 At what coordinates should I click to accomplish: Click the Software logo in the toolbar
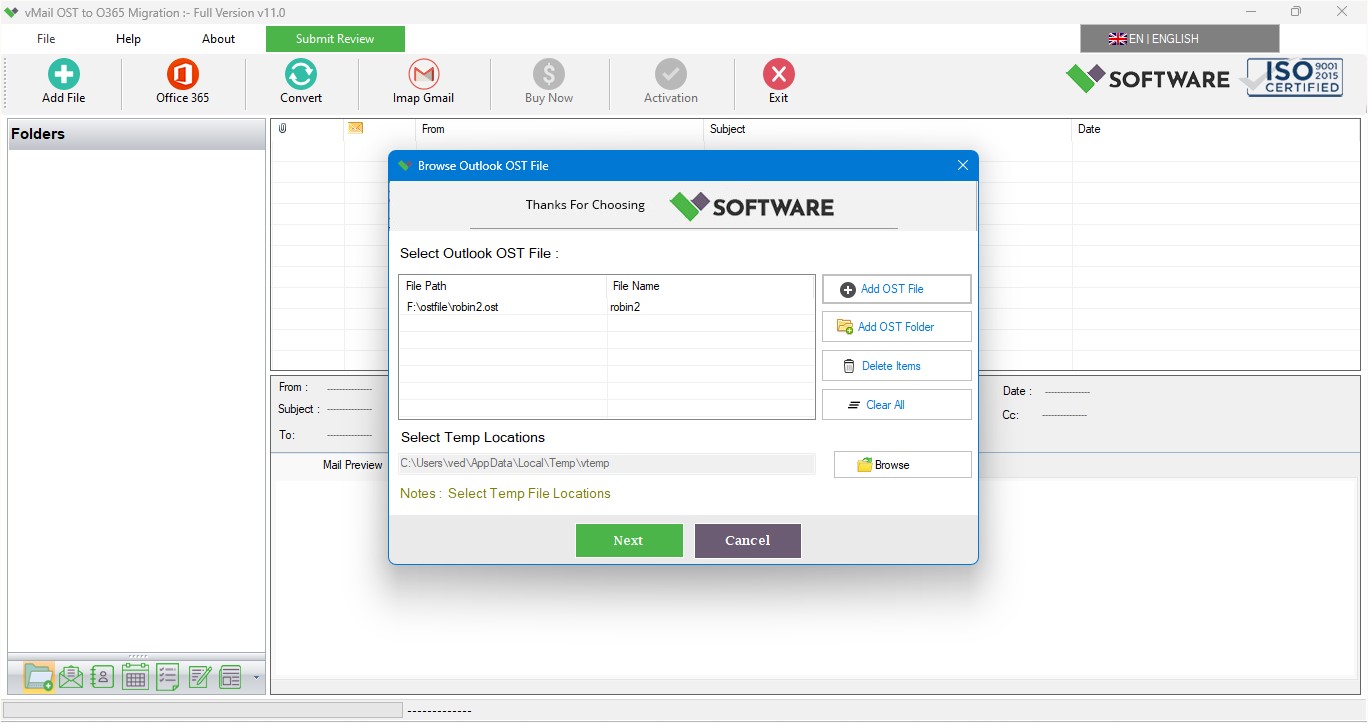point(1148,79)
